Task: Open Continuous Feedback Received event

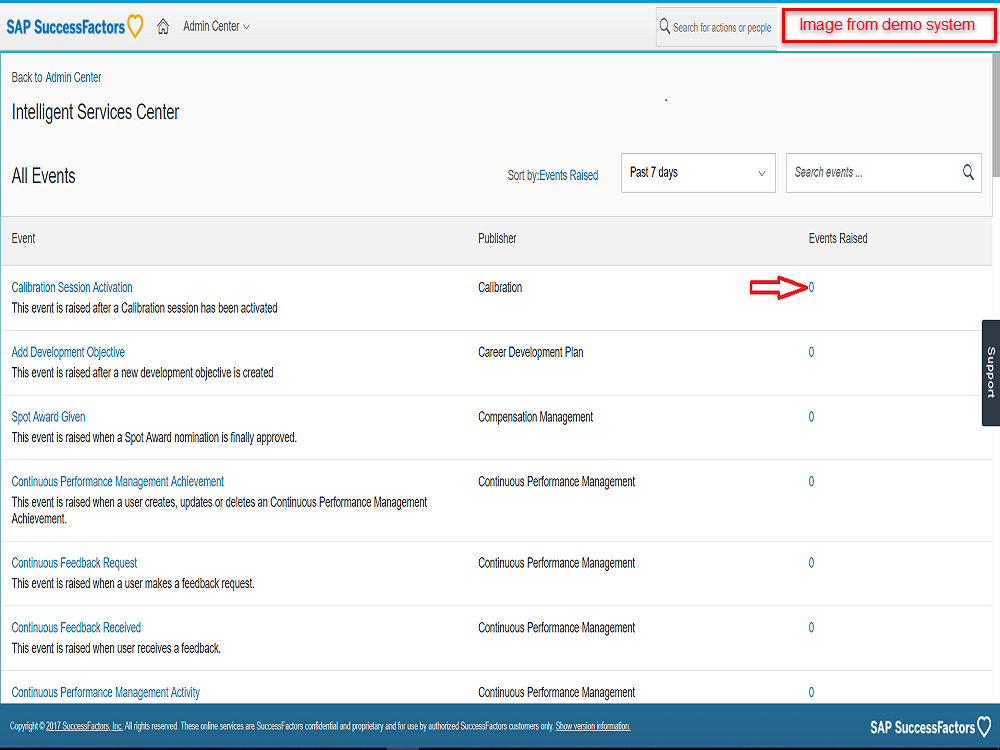Action: pos(77,628)
